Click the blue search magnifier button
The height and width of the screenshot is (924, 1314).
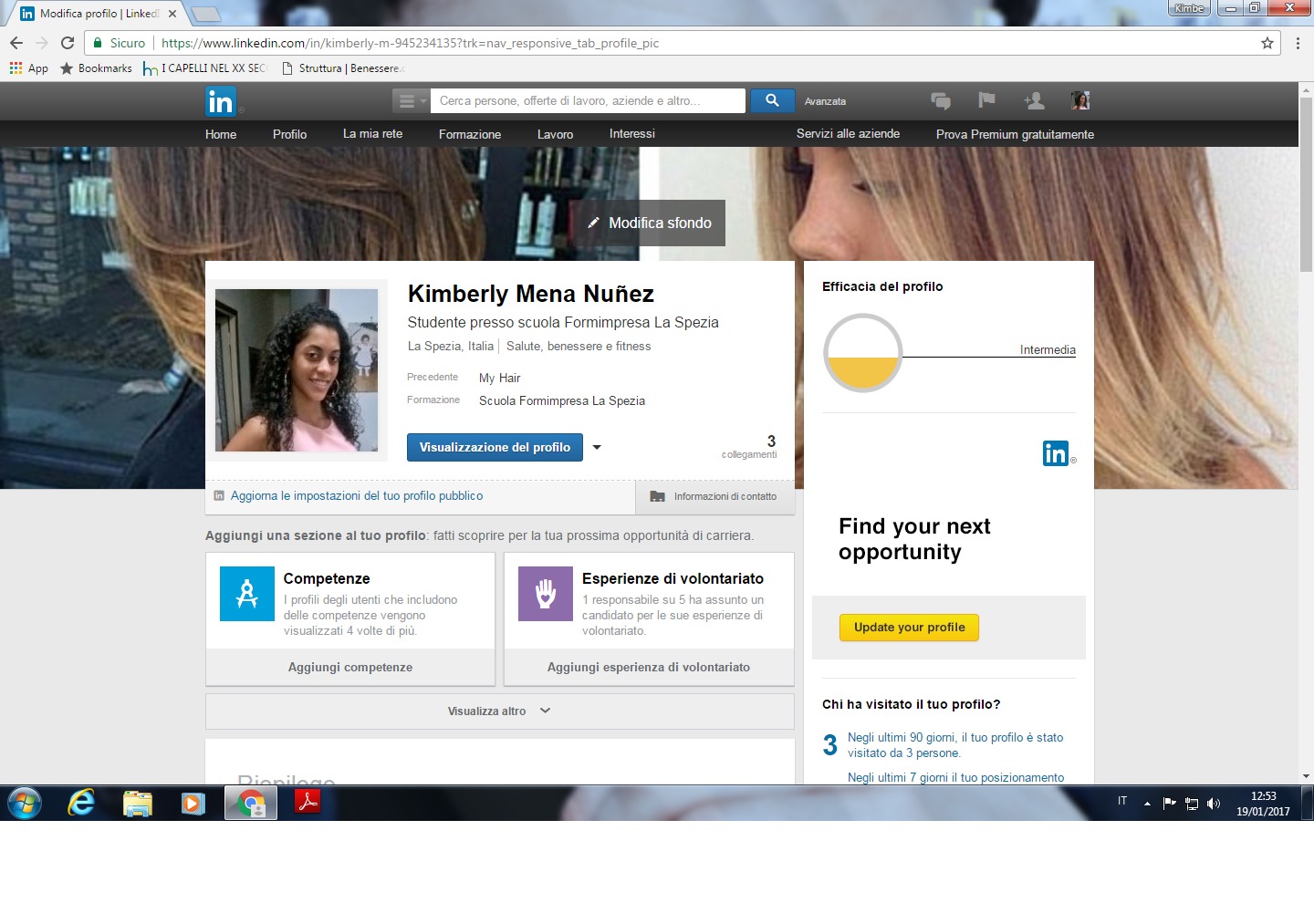pyautogui.click(x=772, y=100)
